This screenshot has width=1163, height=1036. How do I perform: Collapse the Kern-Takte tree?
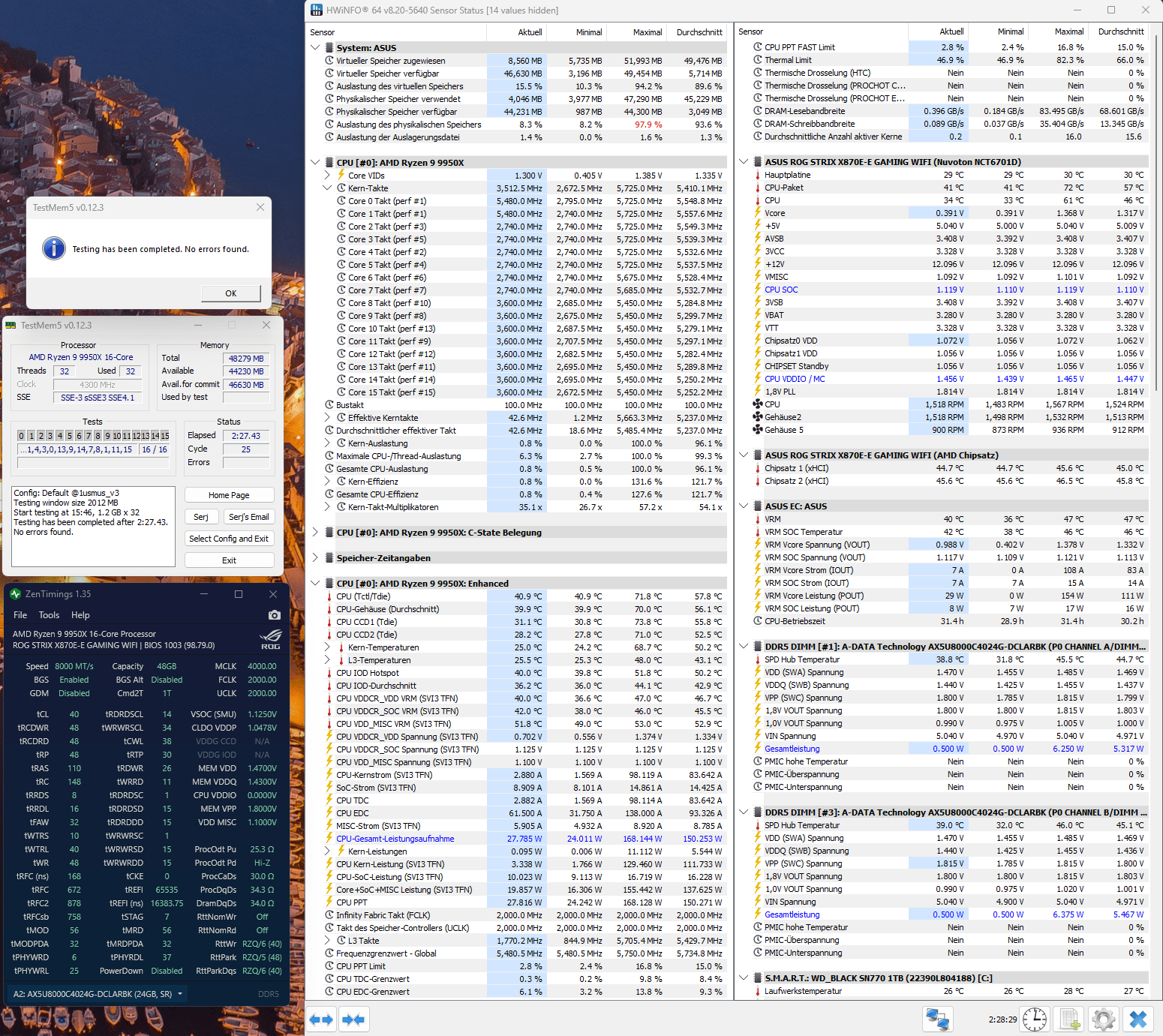(327, 188)
